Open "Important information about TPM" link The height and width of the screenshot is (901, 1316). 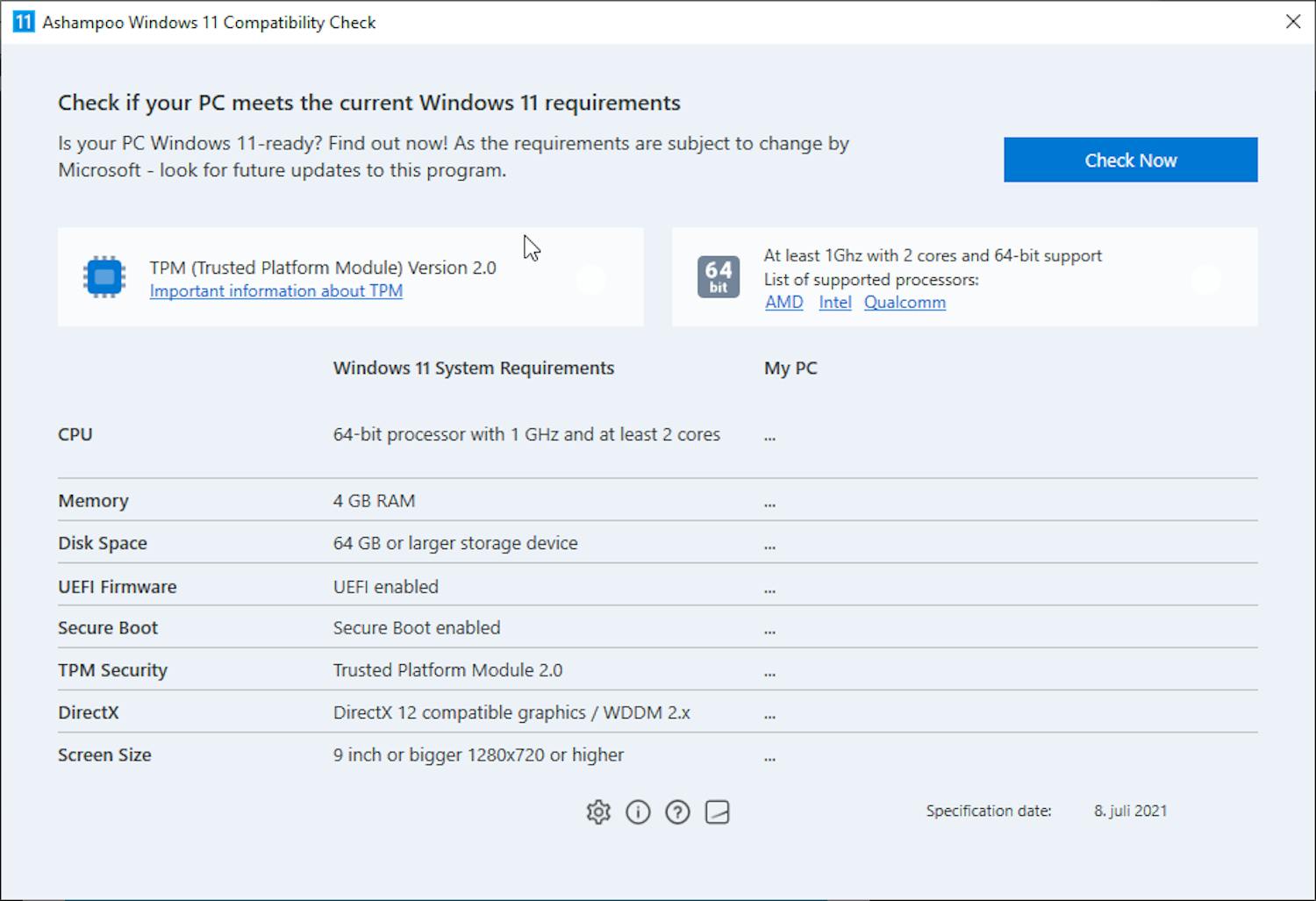click(x=275, y=290)
